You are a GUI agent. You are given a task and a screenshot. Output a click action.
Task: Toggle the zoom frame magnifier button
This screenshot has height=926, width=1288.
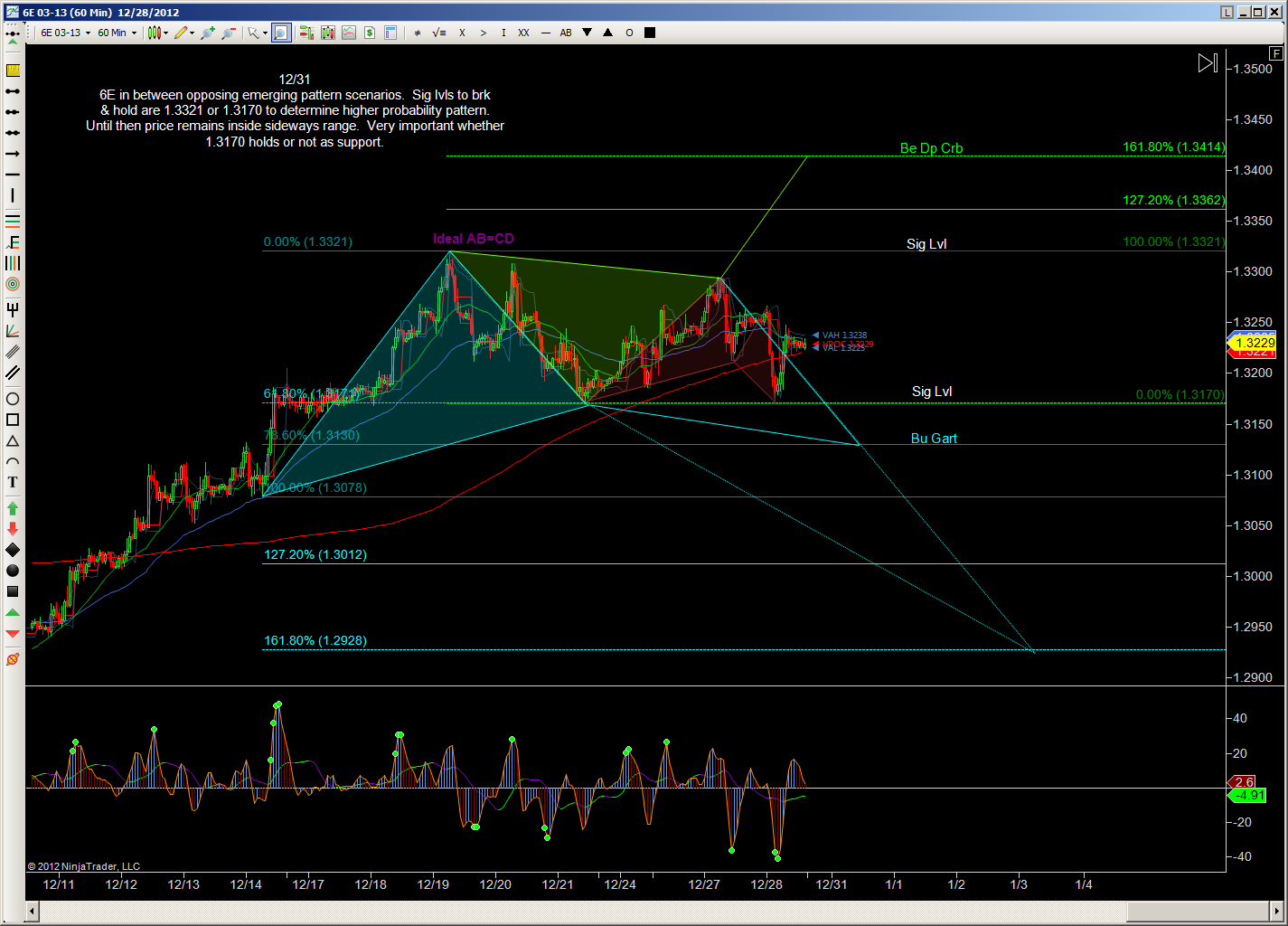coord(281,33)
